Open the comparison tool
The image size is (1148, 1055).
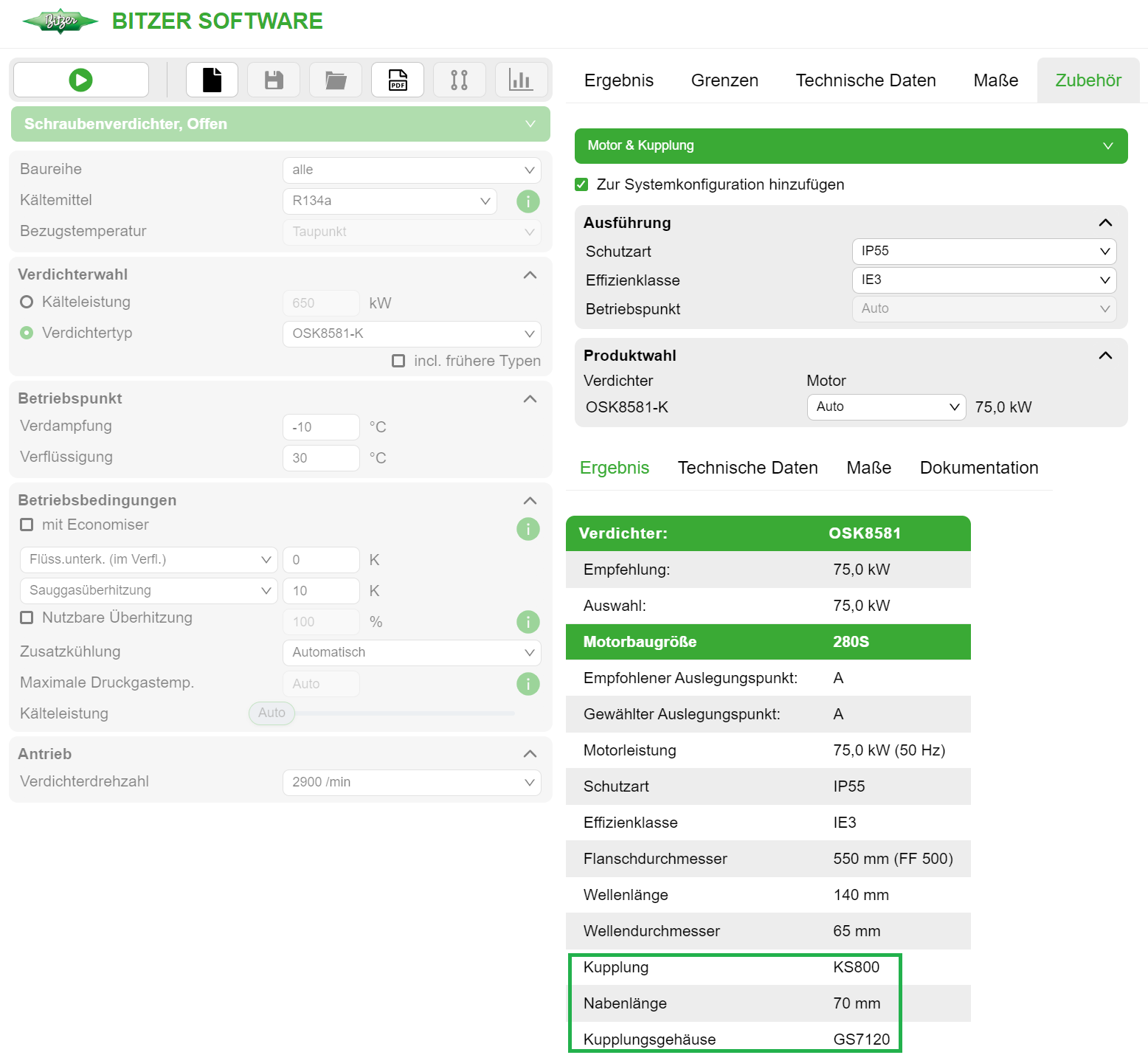[459, 79]
